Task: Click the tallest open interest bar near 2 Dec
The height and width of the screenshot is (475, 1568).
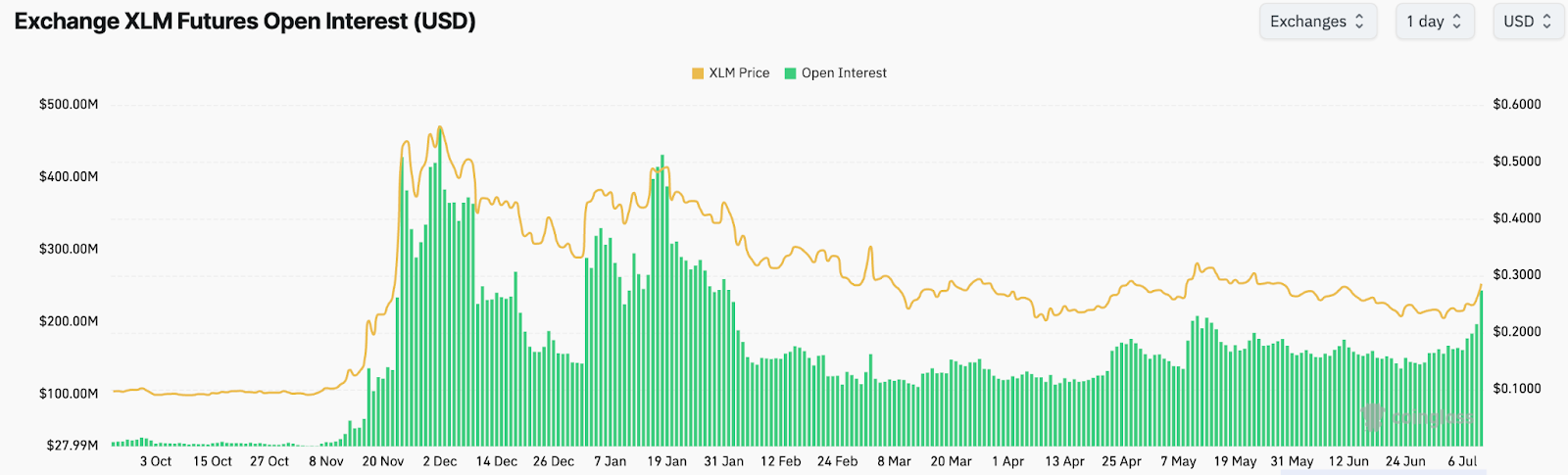Action: pos(440,286)
